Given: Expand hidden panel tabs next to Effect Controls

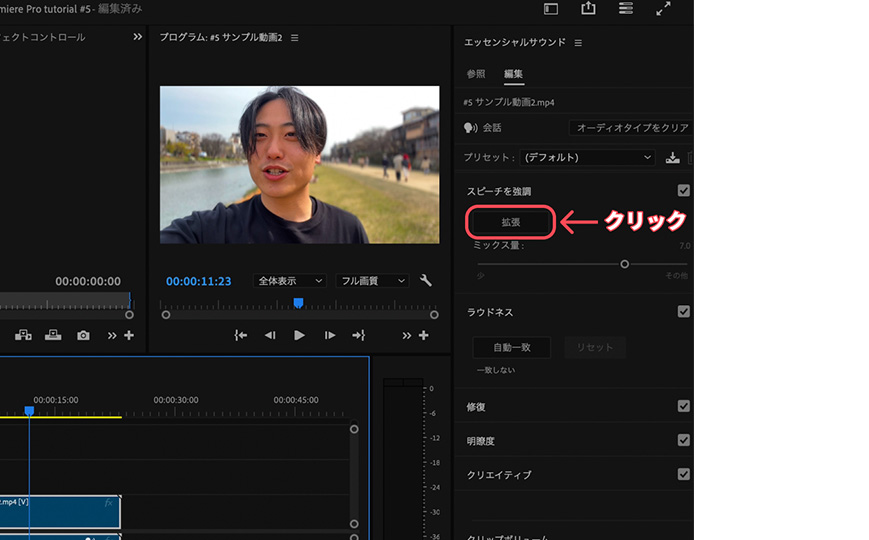Looking at the screenshot, I should [x=137, y=37].
